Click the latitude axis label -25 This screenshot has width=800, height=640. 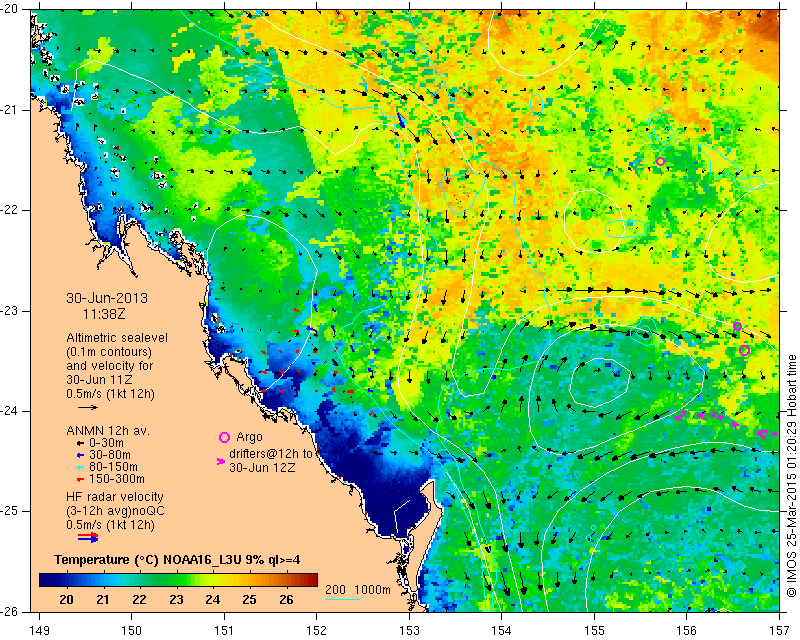coord(9,511)
